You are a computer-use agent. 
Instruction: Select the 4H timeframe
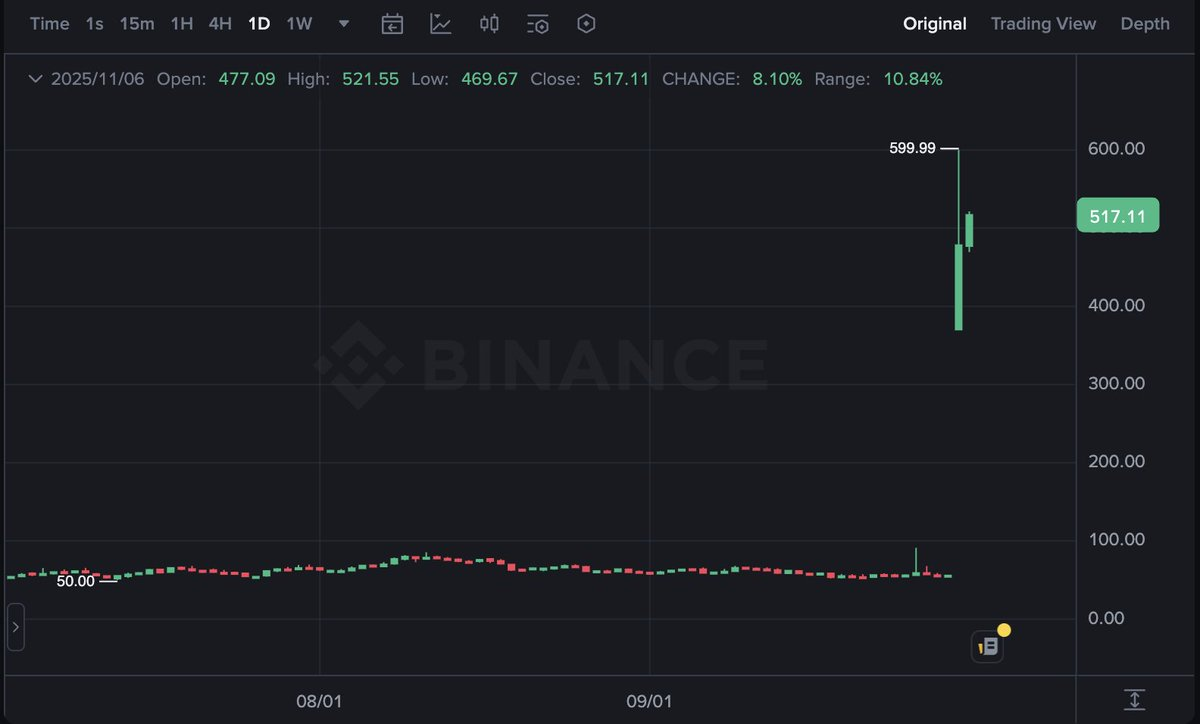[220, 24]
